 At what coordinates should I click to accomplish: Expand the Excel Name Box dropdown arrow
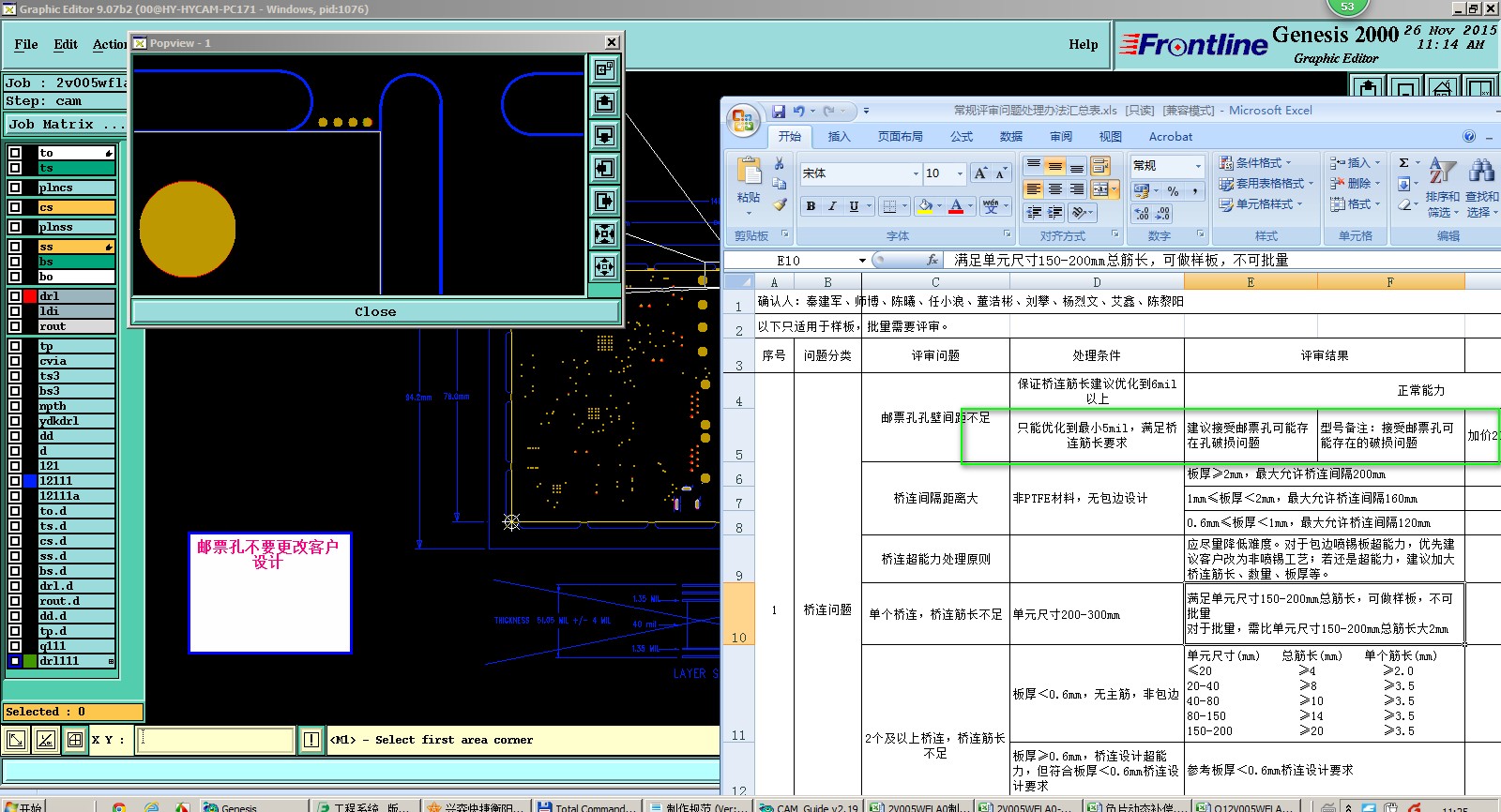(862, 261)
